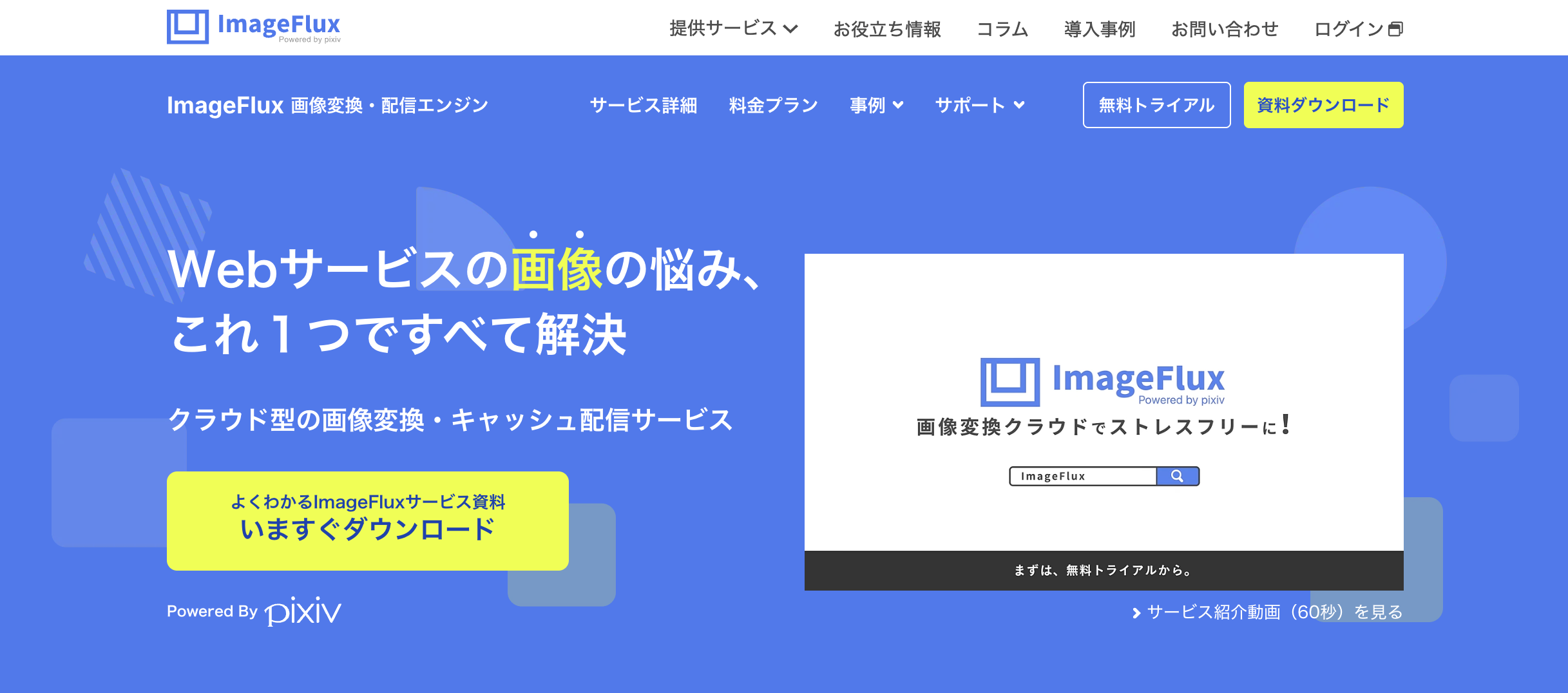
Task: Click the クラウド型の画像変換・キャッシュ配信サービス subtitle
Action: (450, 420)
